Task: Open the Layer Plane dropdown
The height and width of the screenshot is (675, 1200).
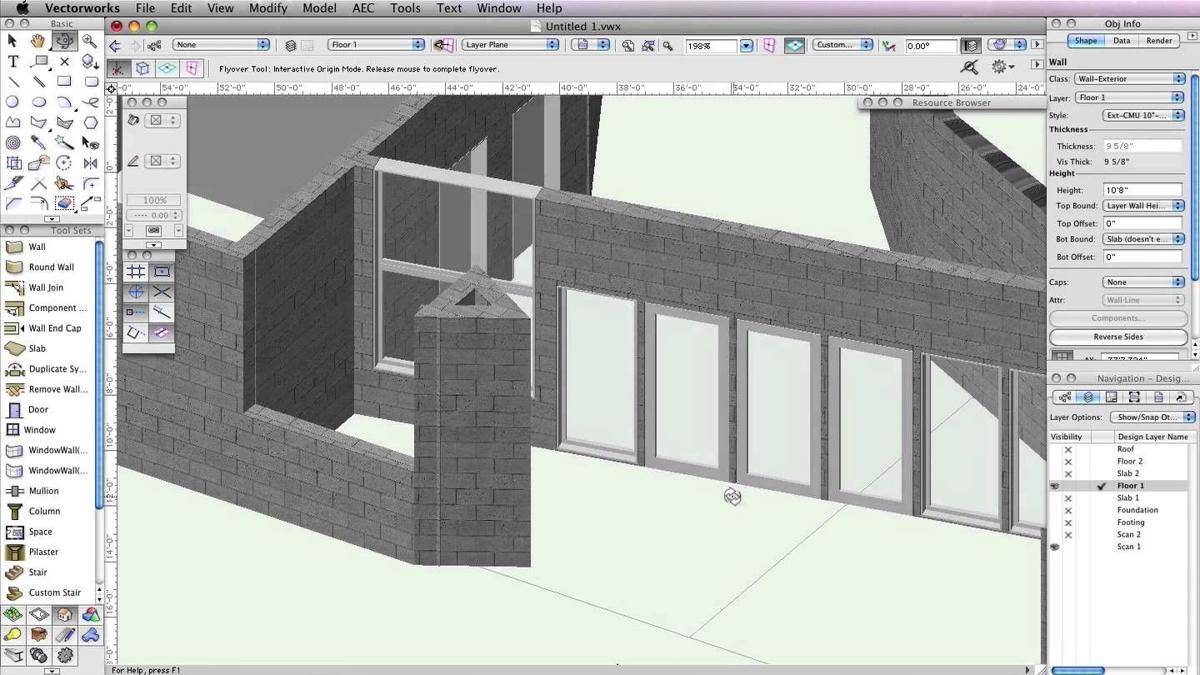Action: pyautogui.click(x=509, y=45)
